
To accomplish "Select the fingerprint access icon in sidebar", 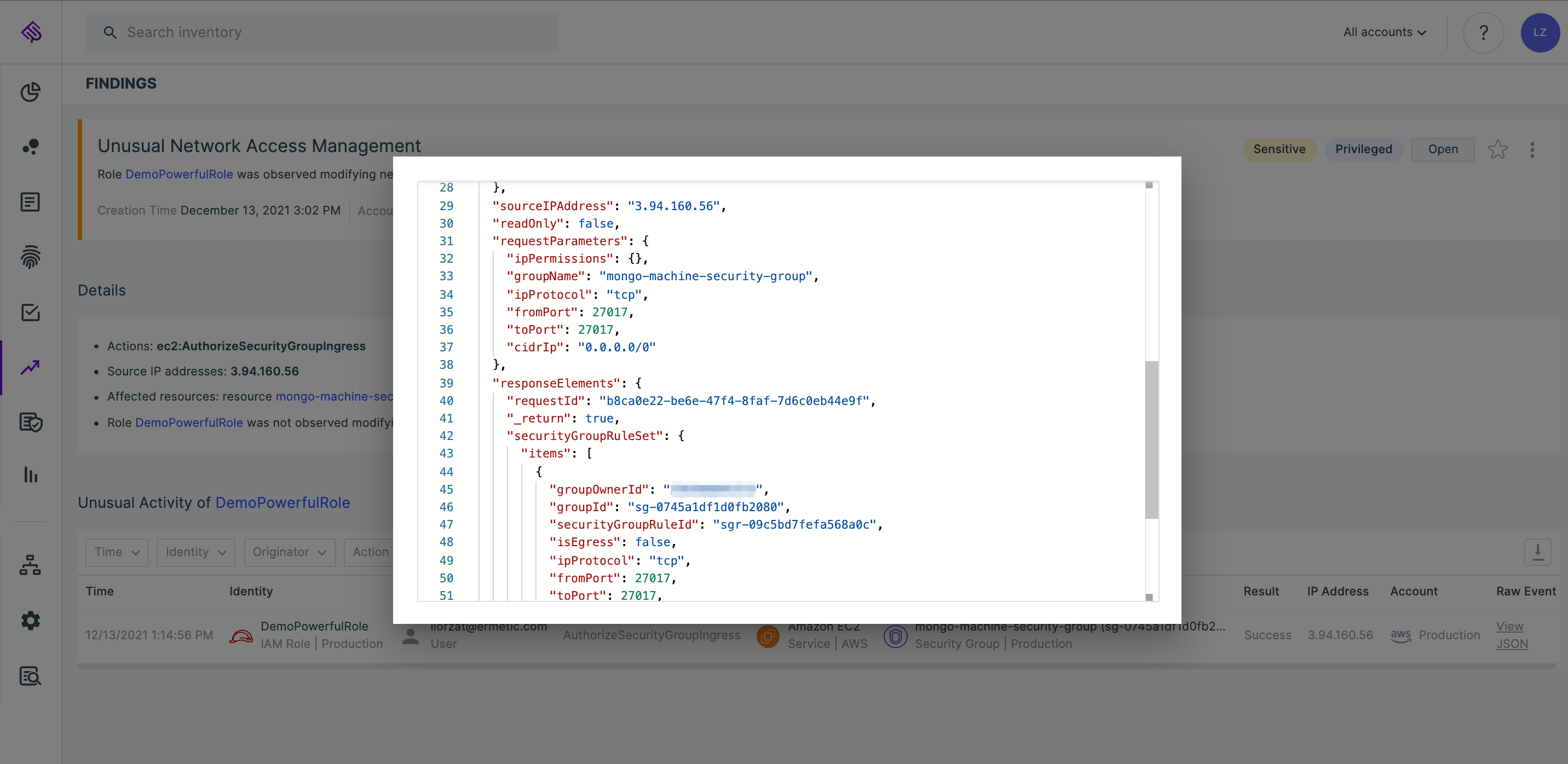I will (x=31, y=257).
